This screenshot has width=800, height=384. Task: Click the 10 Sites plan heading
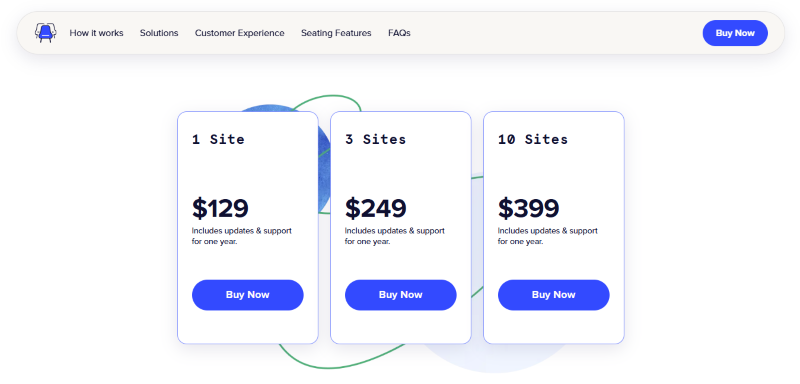(x=533, y=139)
